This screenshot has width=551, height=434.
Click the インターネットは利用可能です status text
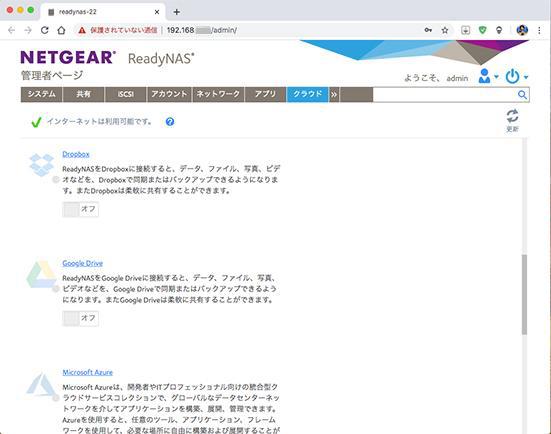[100, 122]
